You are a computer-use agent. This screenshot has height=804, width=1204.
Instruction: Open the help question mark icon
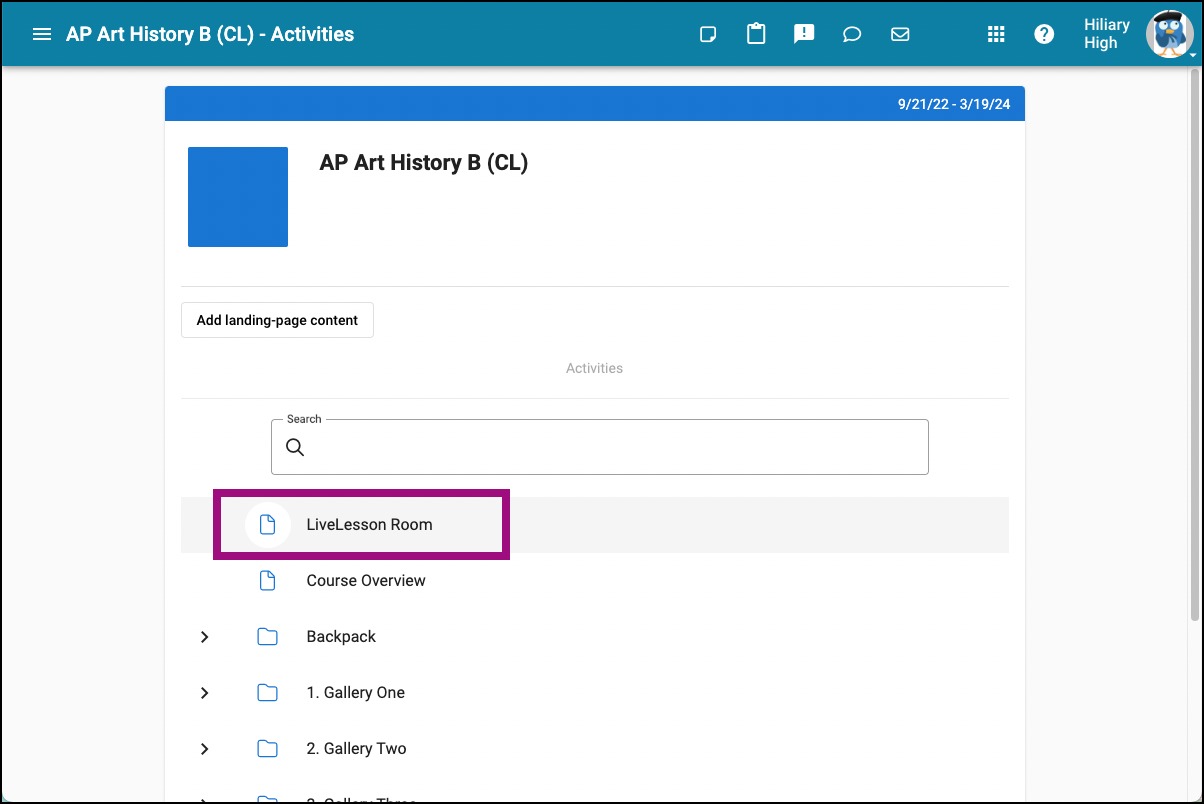click(x=1044, y=33)
